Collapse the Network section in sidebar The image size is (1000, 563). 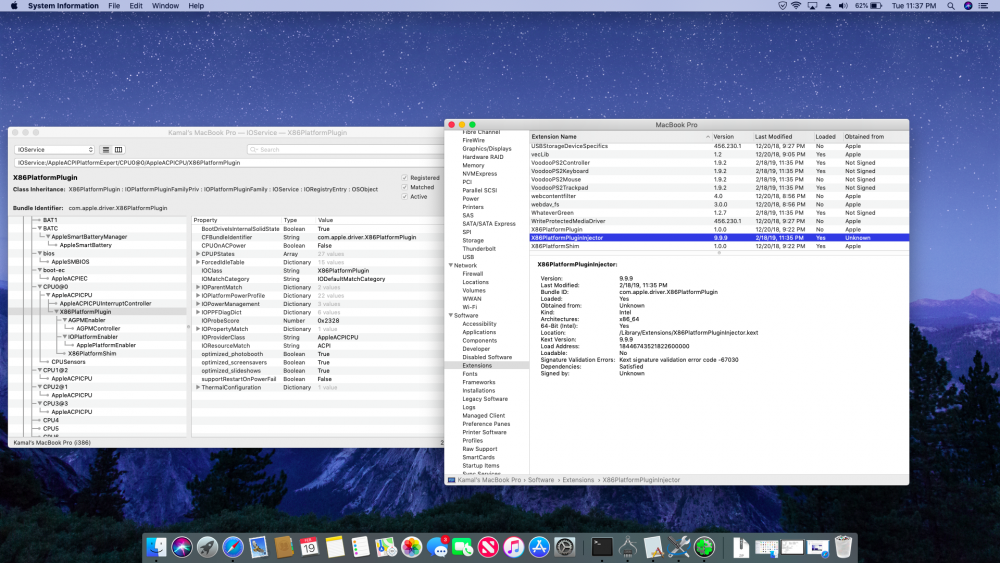(x=450, y=265)
